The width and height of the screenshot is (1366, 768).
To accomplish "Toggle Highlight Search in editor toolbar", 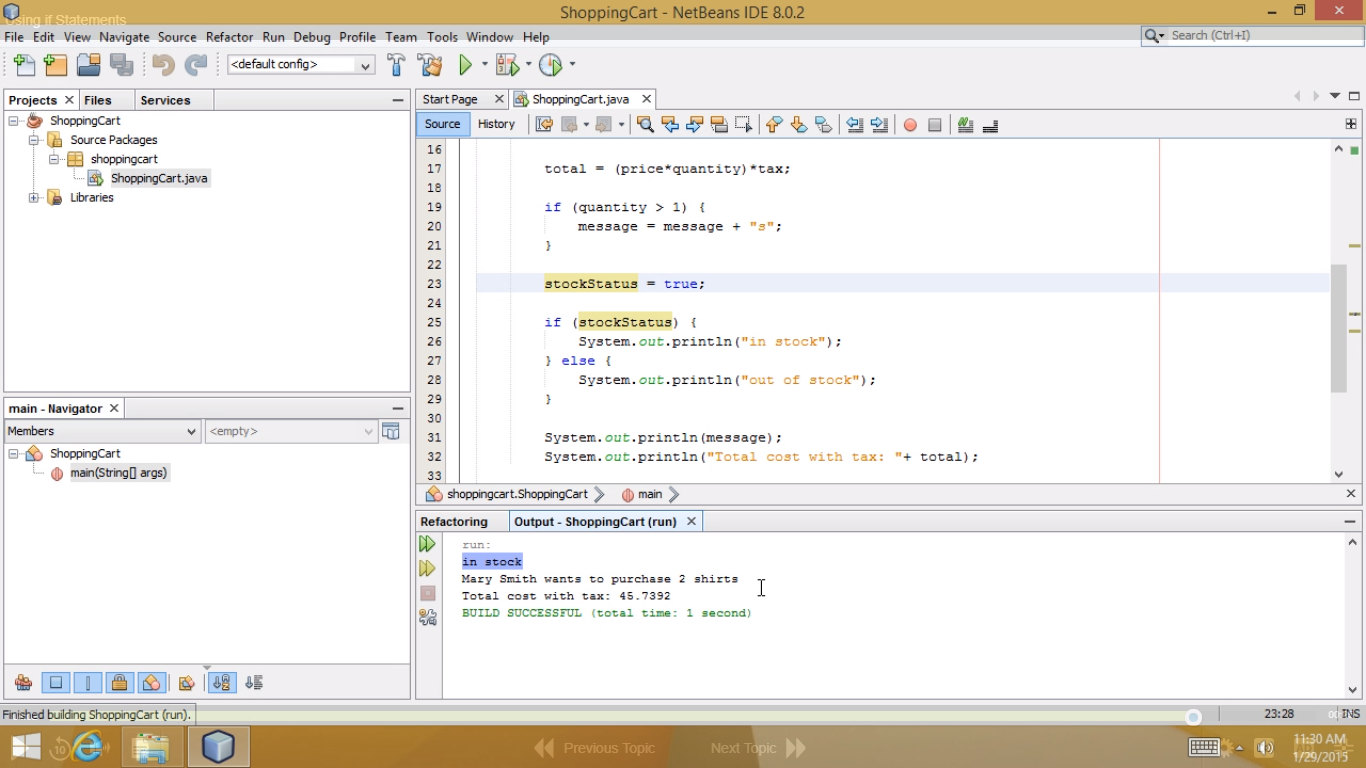I will 719,125.
